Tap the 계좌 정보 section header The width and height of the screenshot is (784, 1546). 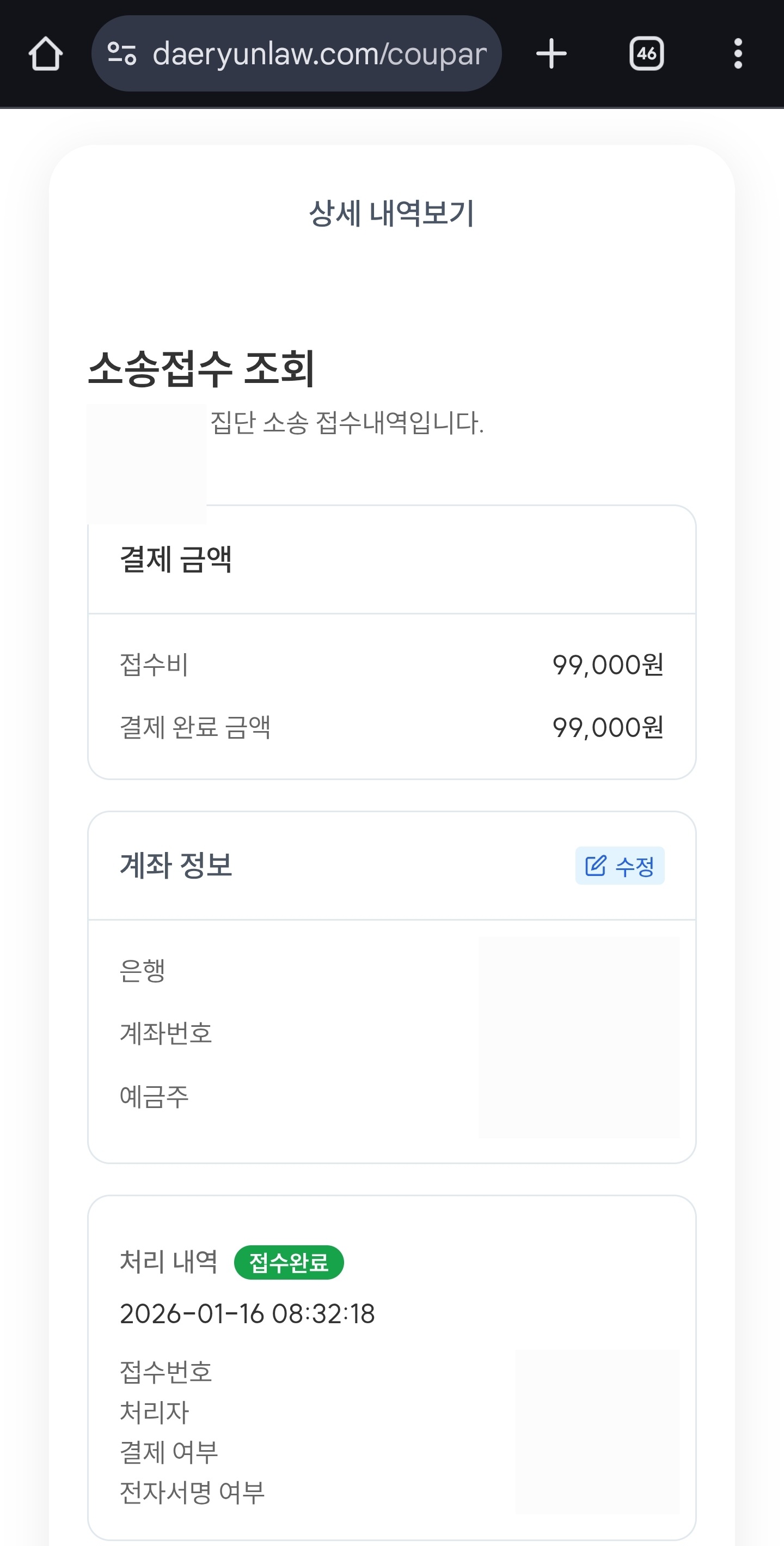tap(176, 866)
